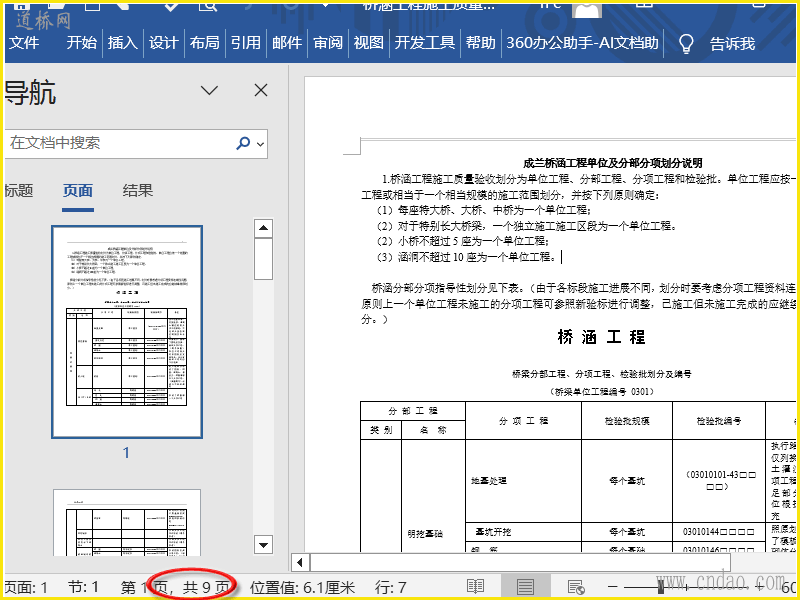Switch to the 开始 ribbon tab
Viewport: 800px width, 600px height.
click(82, 43)
